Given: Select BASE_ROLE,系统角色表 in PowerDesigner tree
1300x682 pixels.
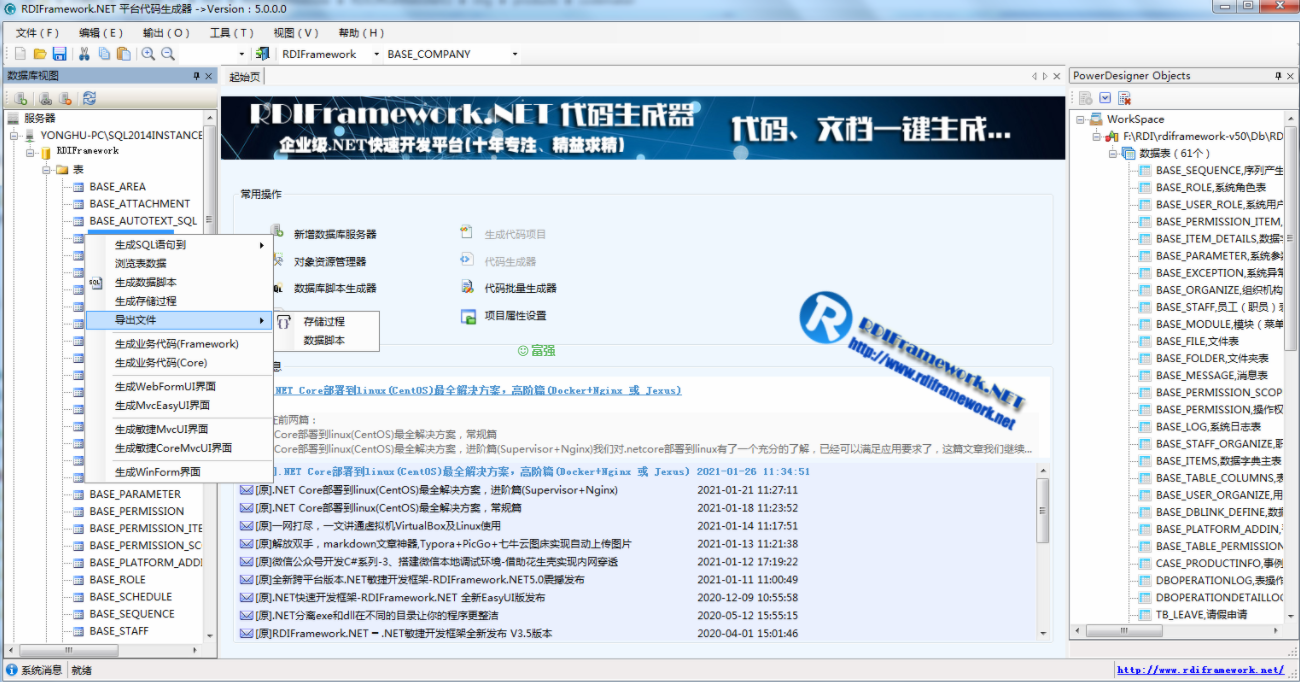Looking at the screenshot, I should coord(1211,187).
